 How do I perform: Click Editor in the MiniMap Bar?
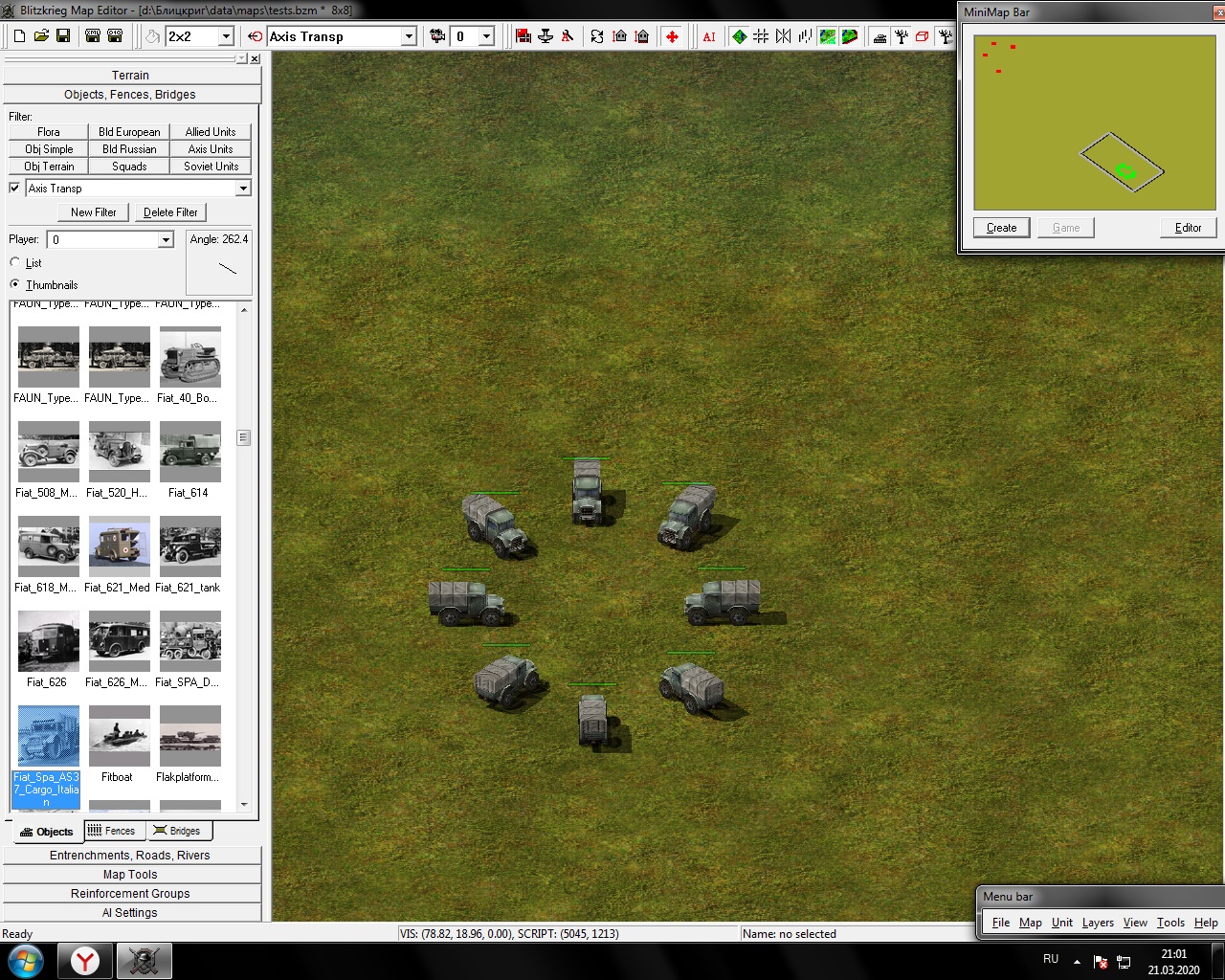click(x=1188, y=228)
